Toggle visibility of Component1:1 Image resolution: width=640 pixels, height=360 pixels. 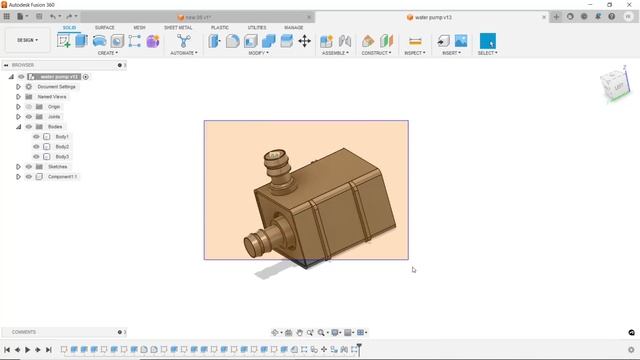click(29, 177)
